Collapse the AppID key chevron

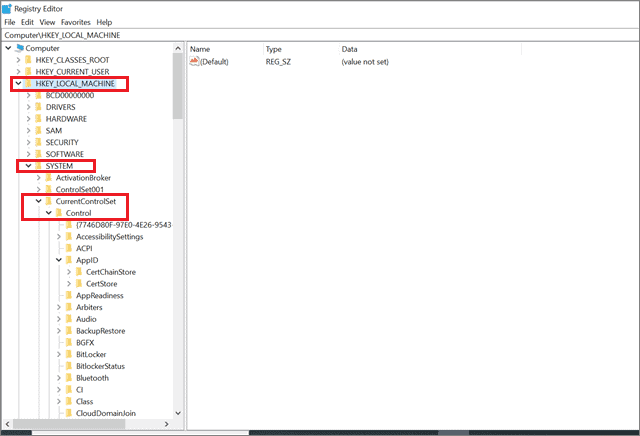click(59, 260)
